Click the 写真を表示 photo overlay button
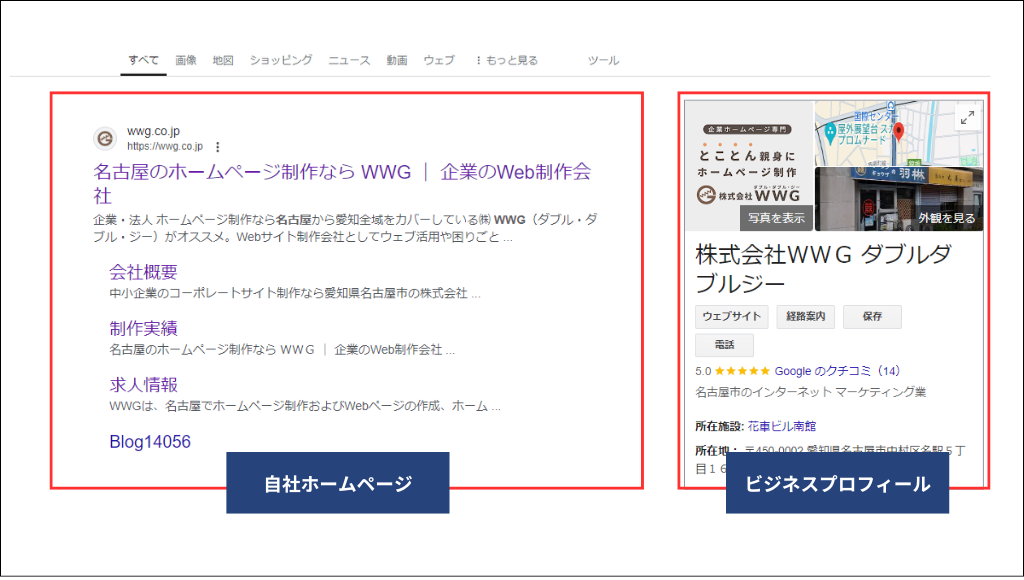The height and width of the screenshot is (580, 1024). pos(775,216)
